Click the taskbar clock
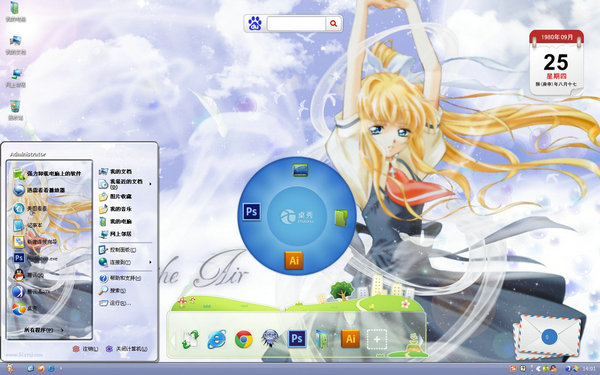The width and height of the screenshot is (600, 375). (590, 369)
